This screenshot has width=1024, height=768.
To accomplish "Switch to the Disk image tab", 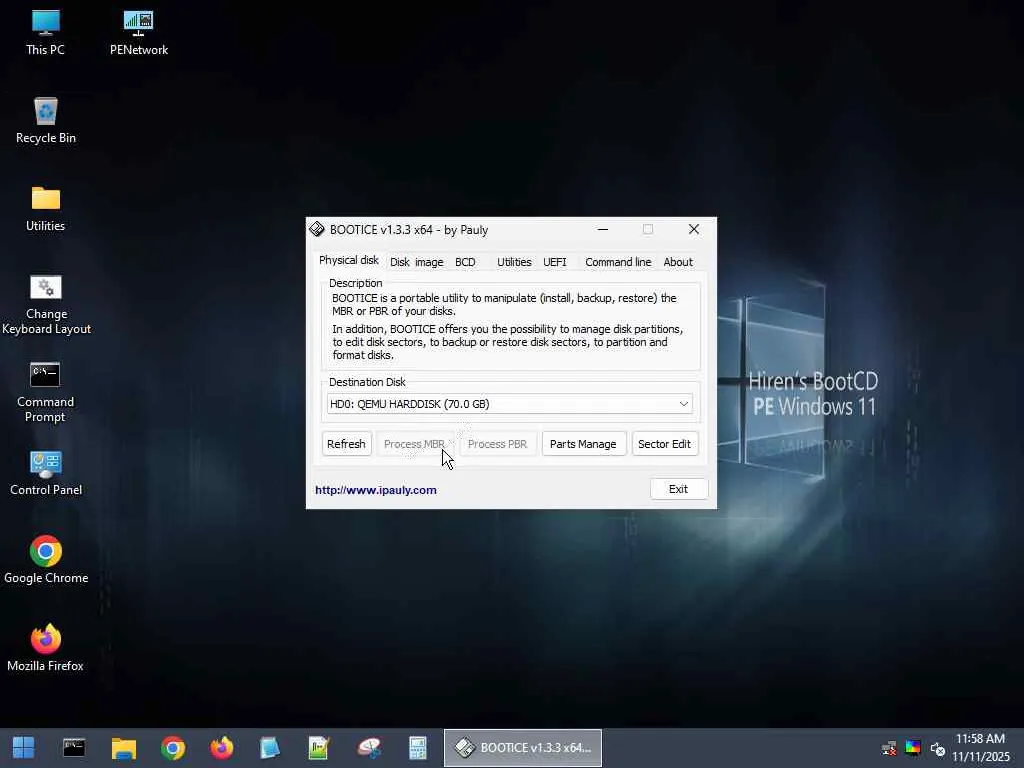I will [x=417, y=262].
